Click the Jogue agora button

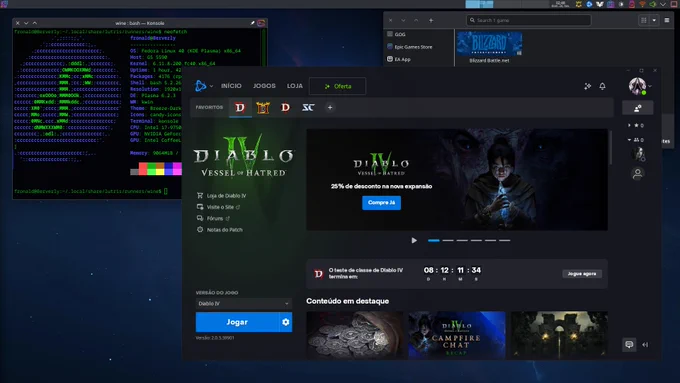(582, 274)
